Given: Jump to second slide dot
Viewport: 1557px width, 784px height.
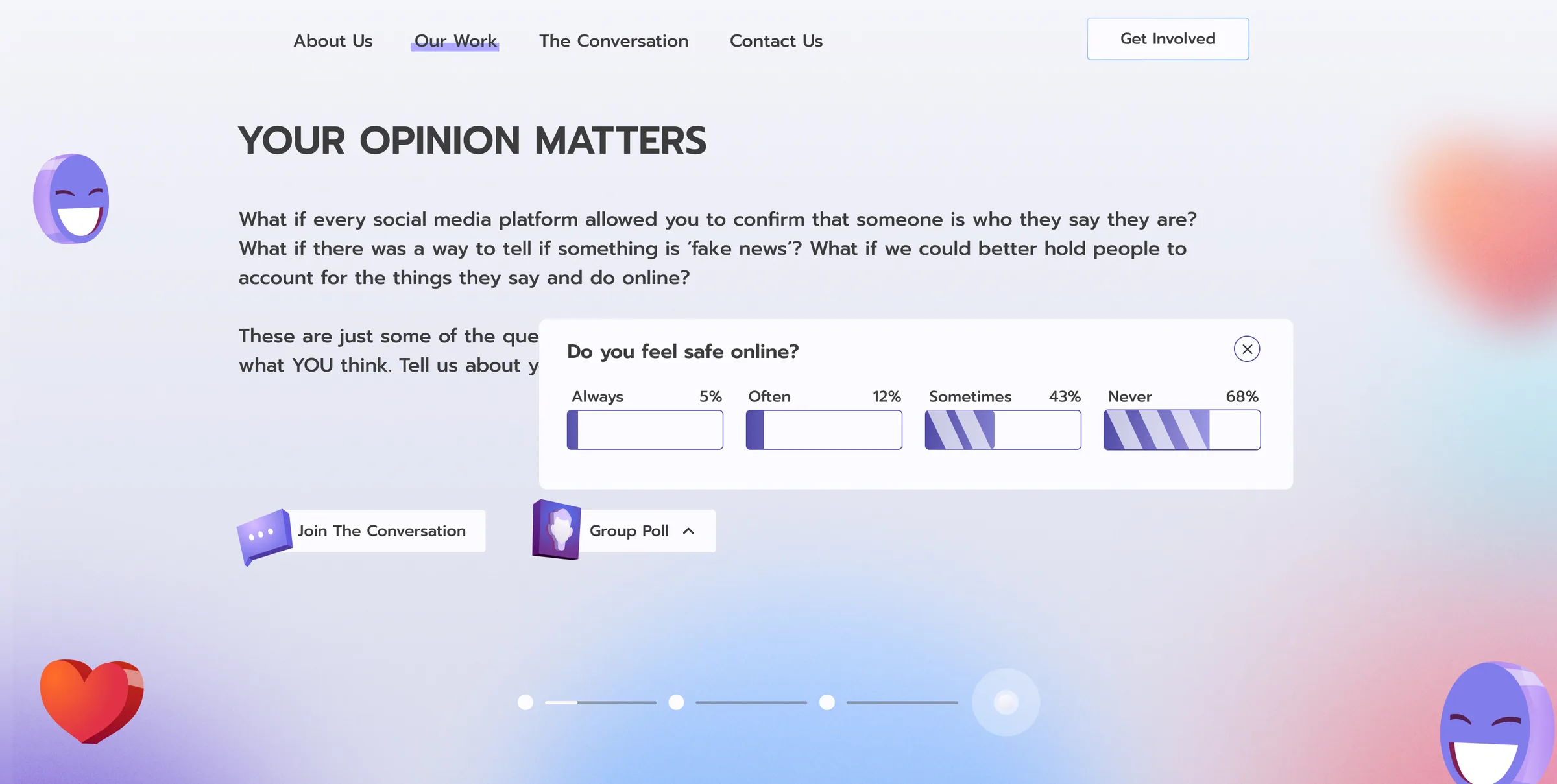Looking at the screenshot, I should (x=676, y=702).
